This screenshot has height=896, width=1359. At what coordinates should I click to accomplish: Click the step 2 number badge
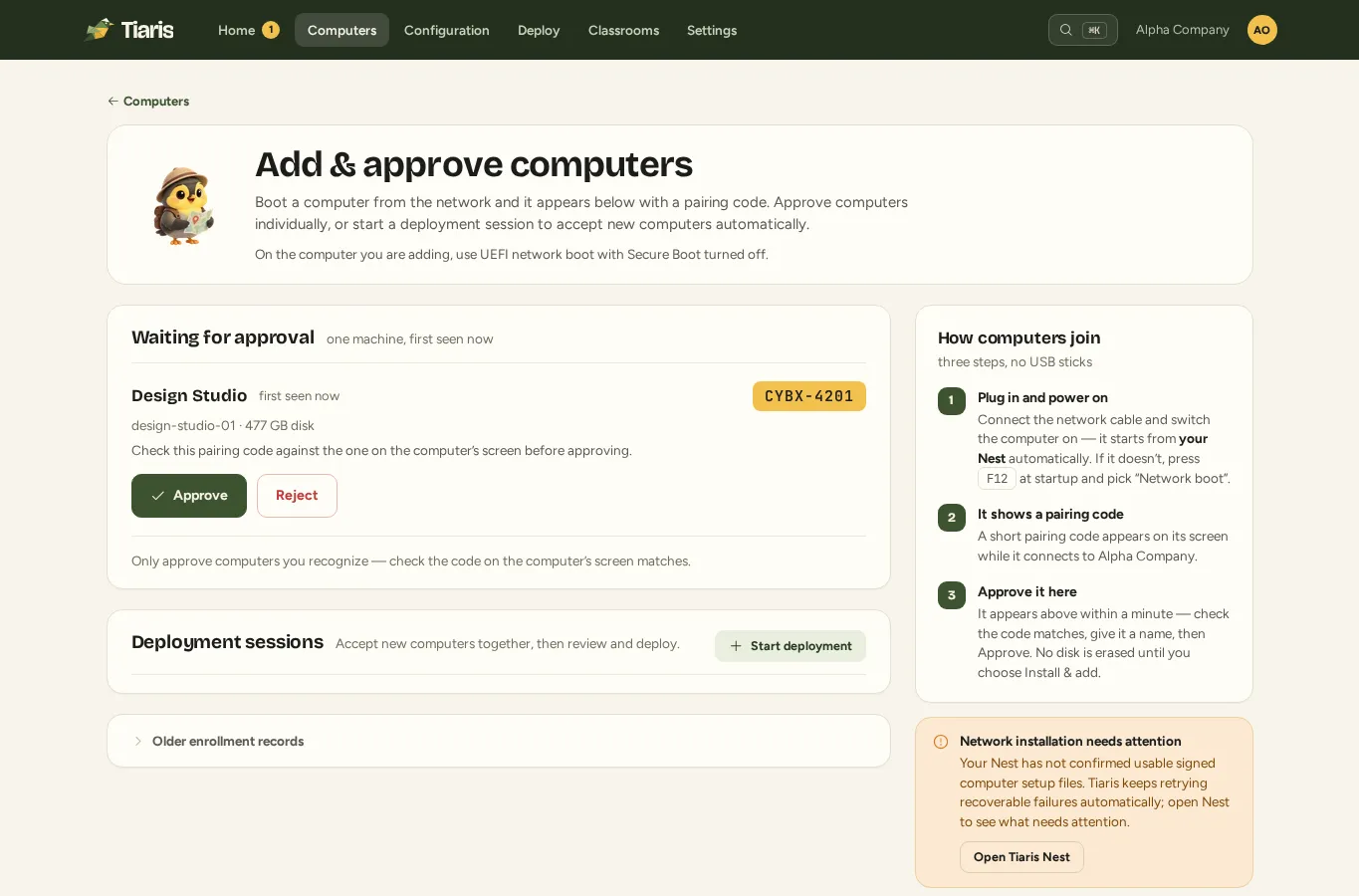point(952,518)
